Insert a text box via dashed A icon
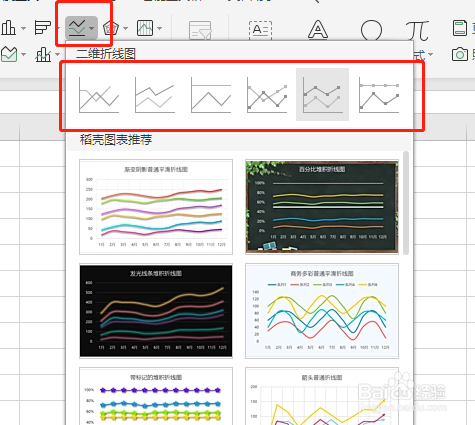The image size is (475, 425). pyautogui.click(x=260, y=30)
